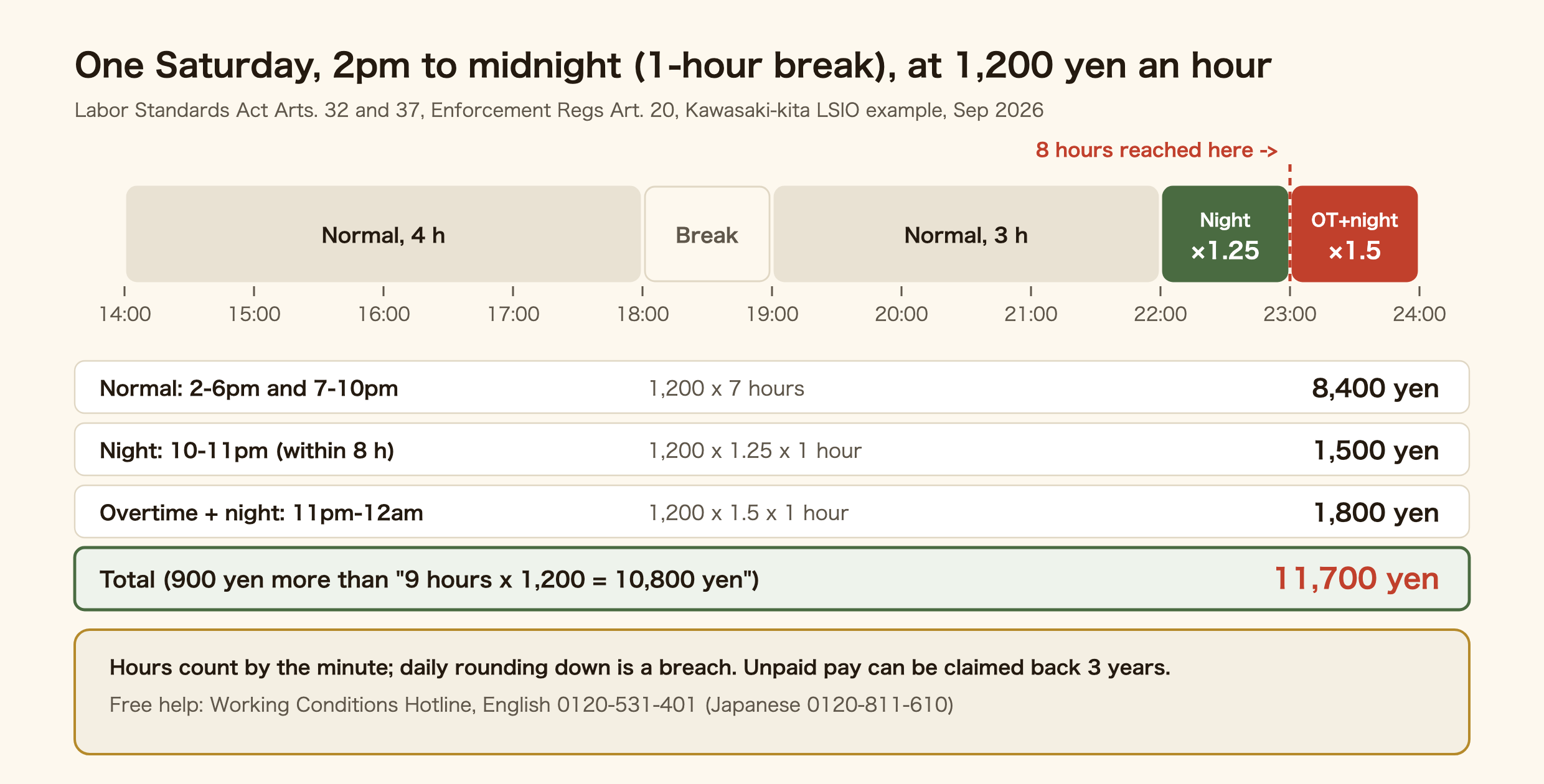Select the green Night ×1.25 block
Image resolution: width=1544 pixels, height=784 pixels.
coord(1225,234)
